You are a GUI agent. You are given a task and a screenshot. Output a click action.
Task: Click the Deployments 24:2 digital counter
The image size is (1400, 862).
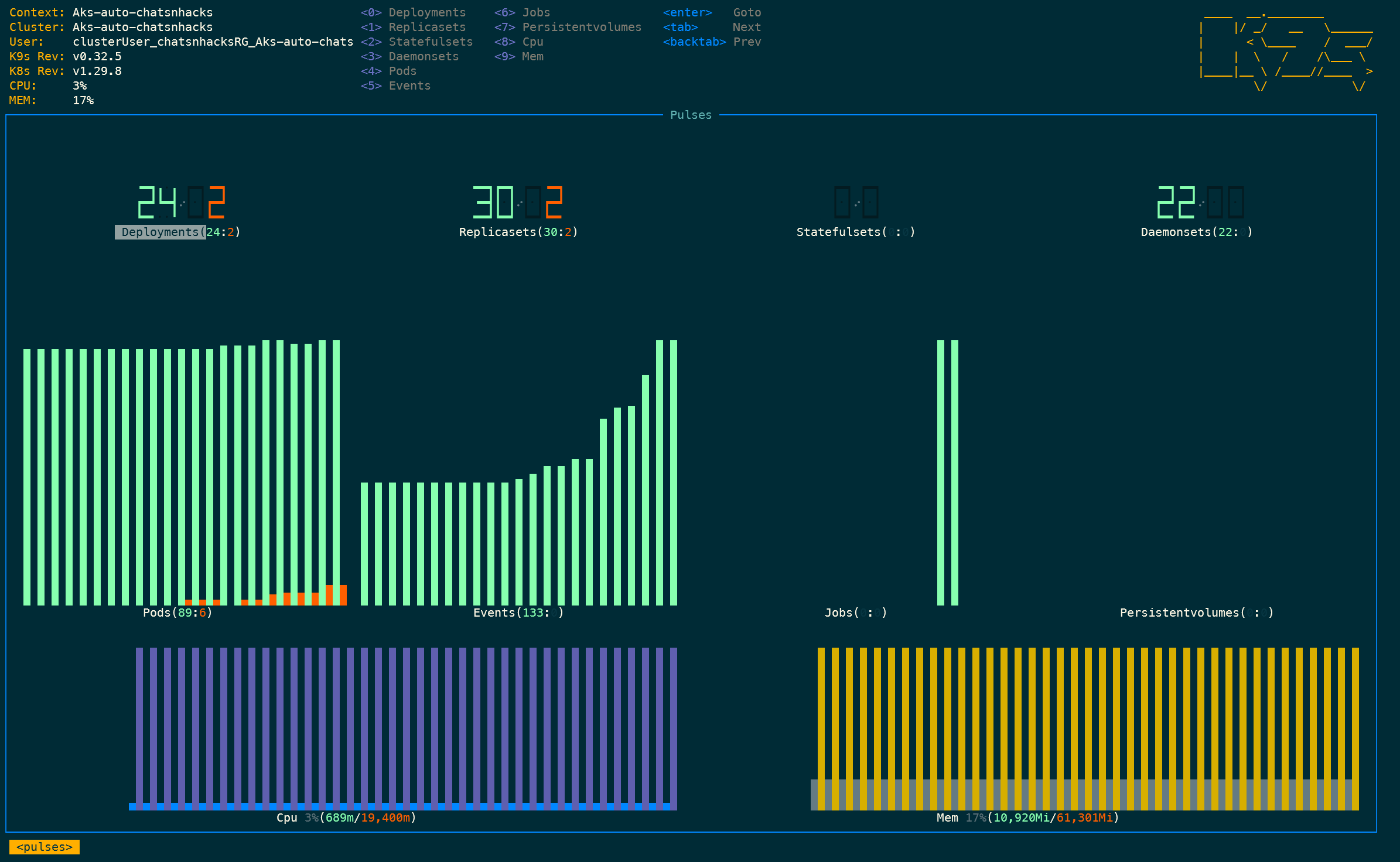click(x=181, y=202)
